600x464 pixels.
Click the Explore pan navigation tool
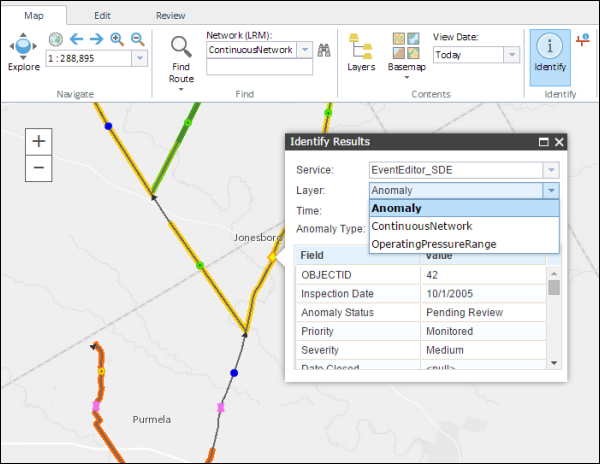click(x=23, y=47)
